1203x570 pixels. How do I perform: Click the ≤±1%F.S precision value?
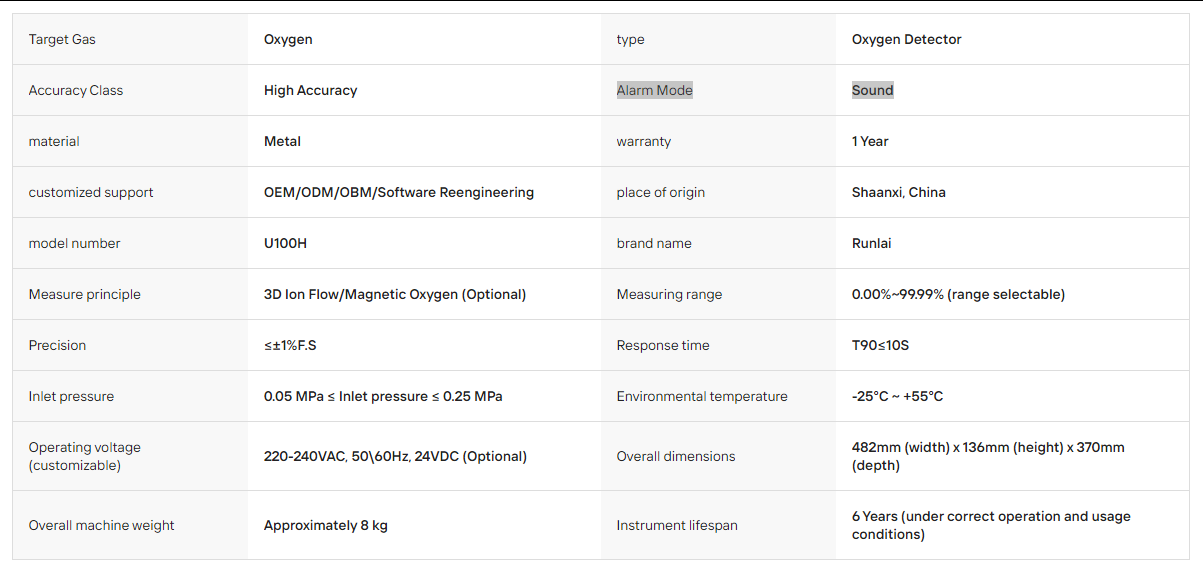[290, 345]
